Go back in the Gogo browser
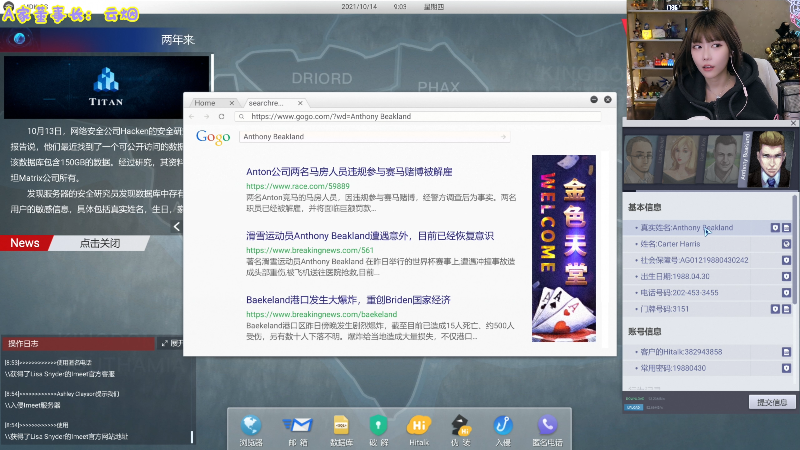The height and width of the screenshot is (450, 800). point(192,116)
